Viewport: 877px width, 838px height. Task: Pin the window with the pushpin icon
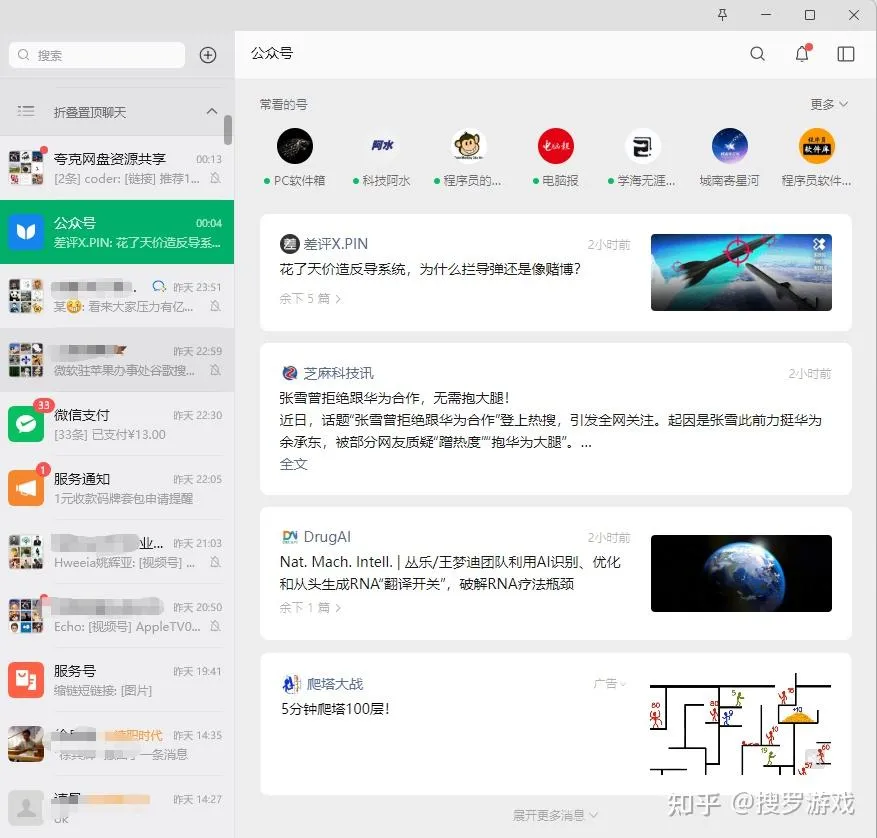722,15
